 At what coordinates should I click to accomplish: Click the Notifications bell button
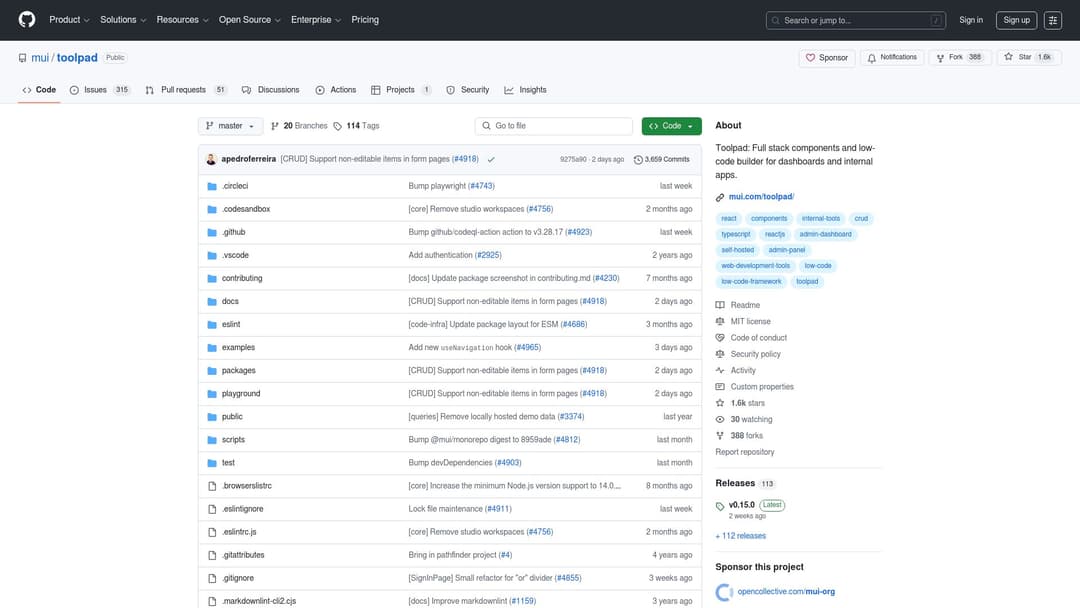pyautogui.click(x=892, y=58)
